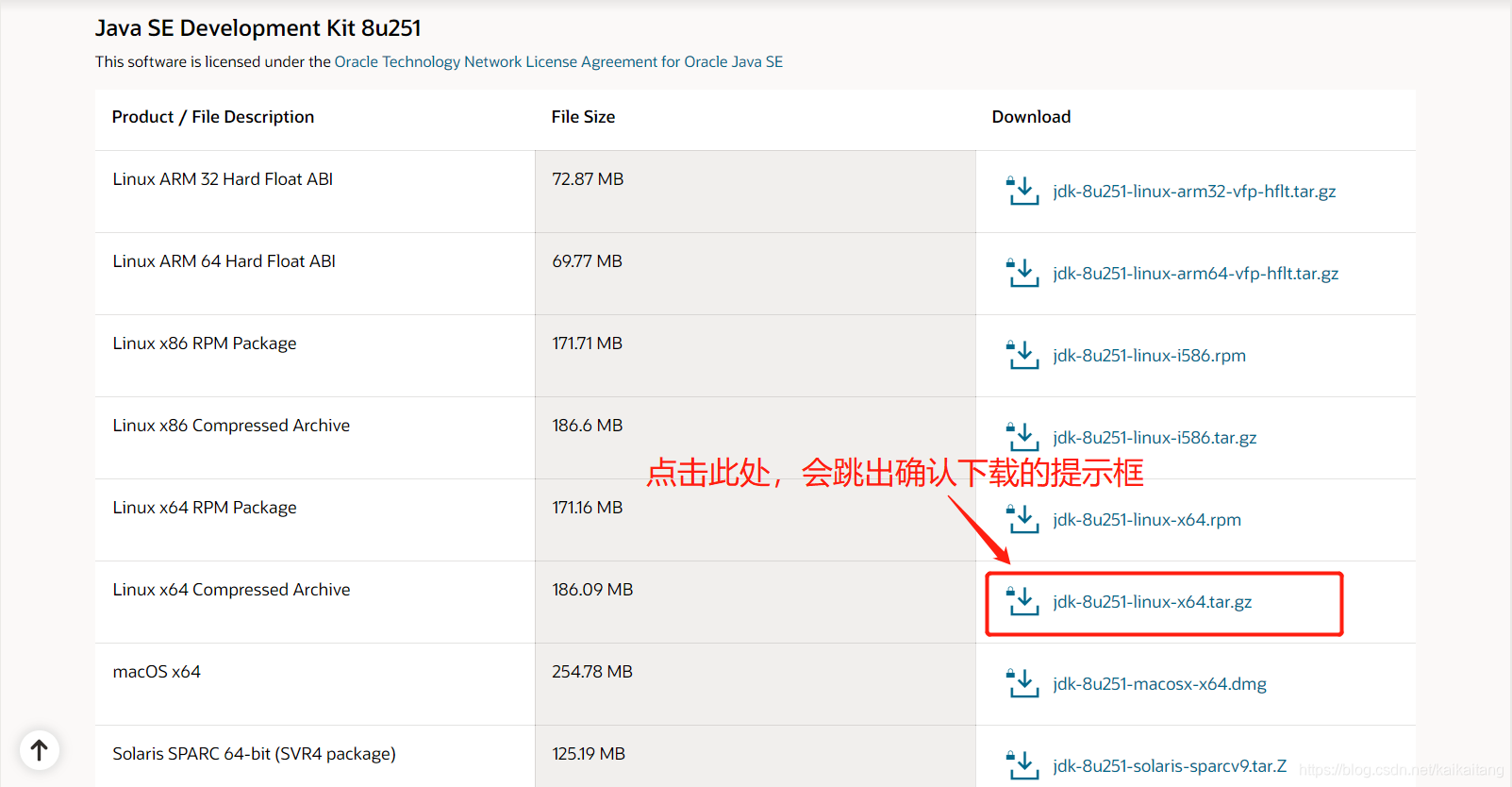Download jdk-8u251-linux-x64.rpm link
Image resolution: width=1512 pixels, height=787 pixels.
click(x=1147, y=519)
